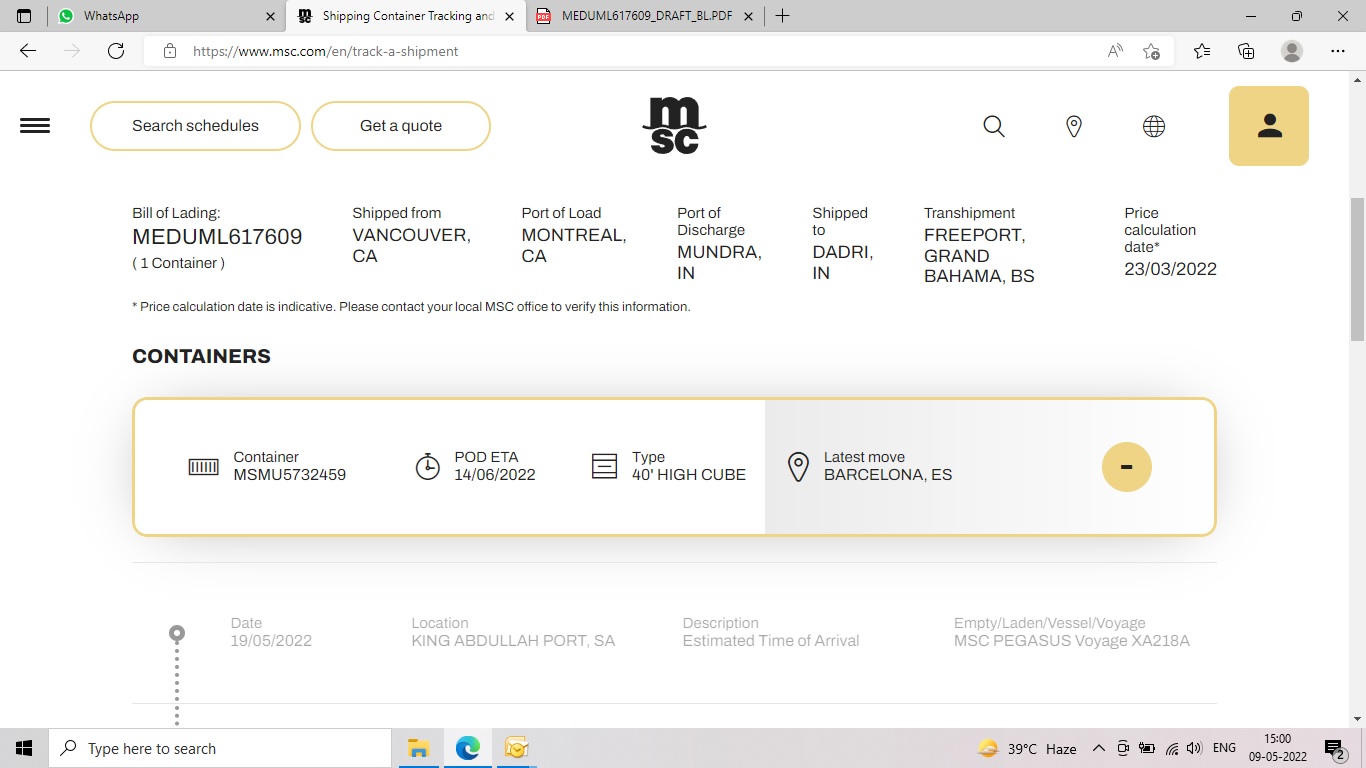This screenshot has width=1366, height=768.
Task: Open a new browser tab
Action: 783,16
